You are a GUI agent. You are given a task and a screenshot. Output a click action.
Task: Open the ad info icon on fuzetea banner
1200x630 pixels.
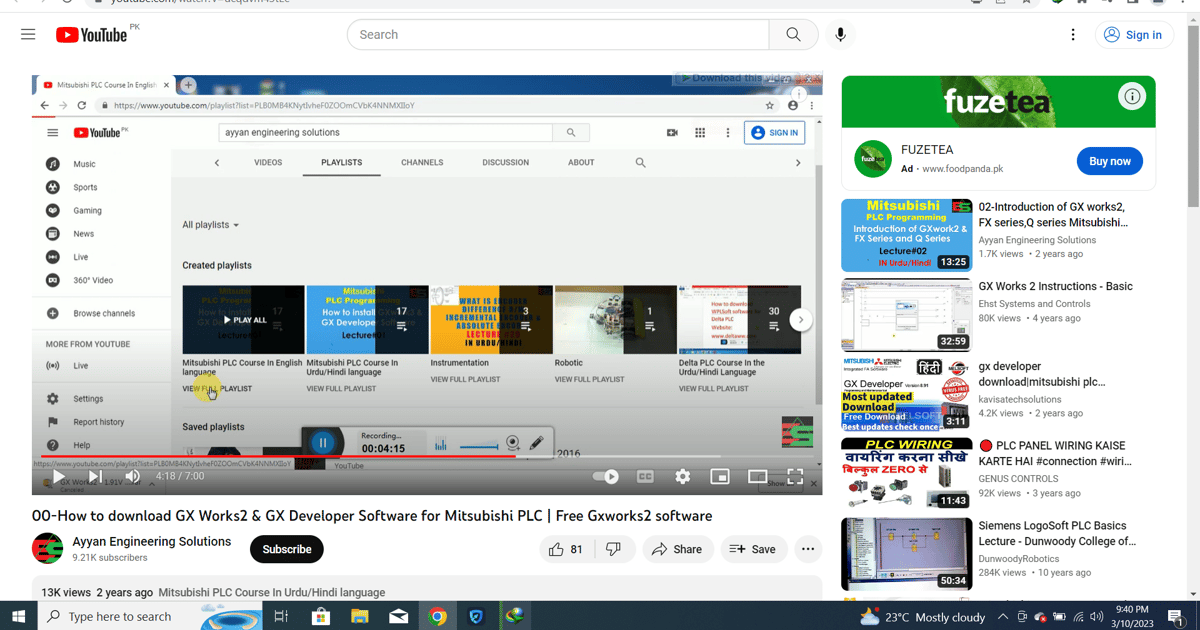1132,97
